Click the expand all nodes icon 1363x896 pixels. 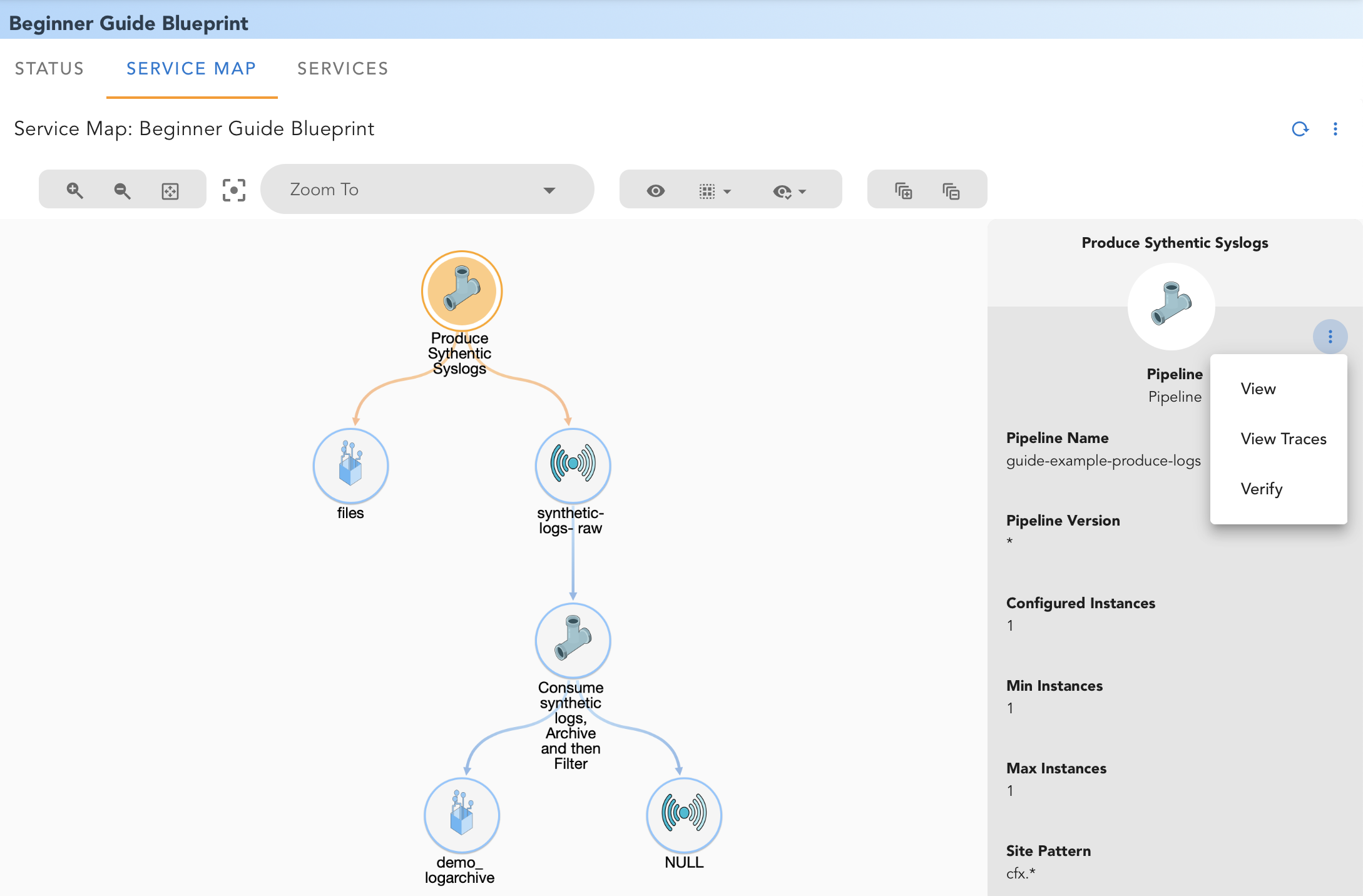click(x=903, y=190)
